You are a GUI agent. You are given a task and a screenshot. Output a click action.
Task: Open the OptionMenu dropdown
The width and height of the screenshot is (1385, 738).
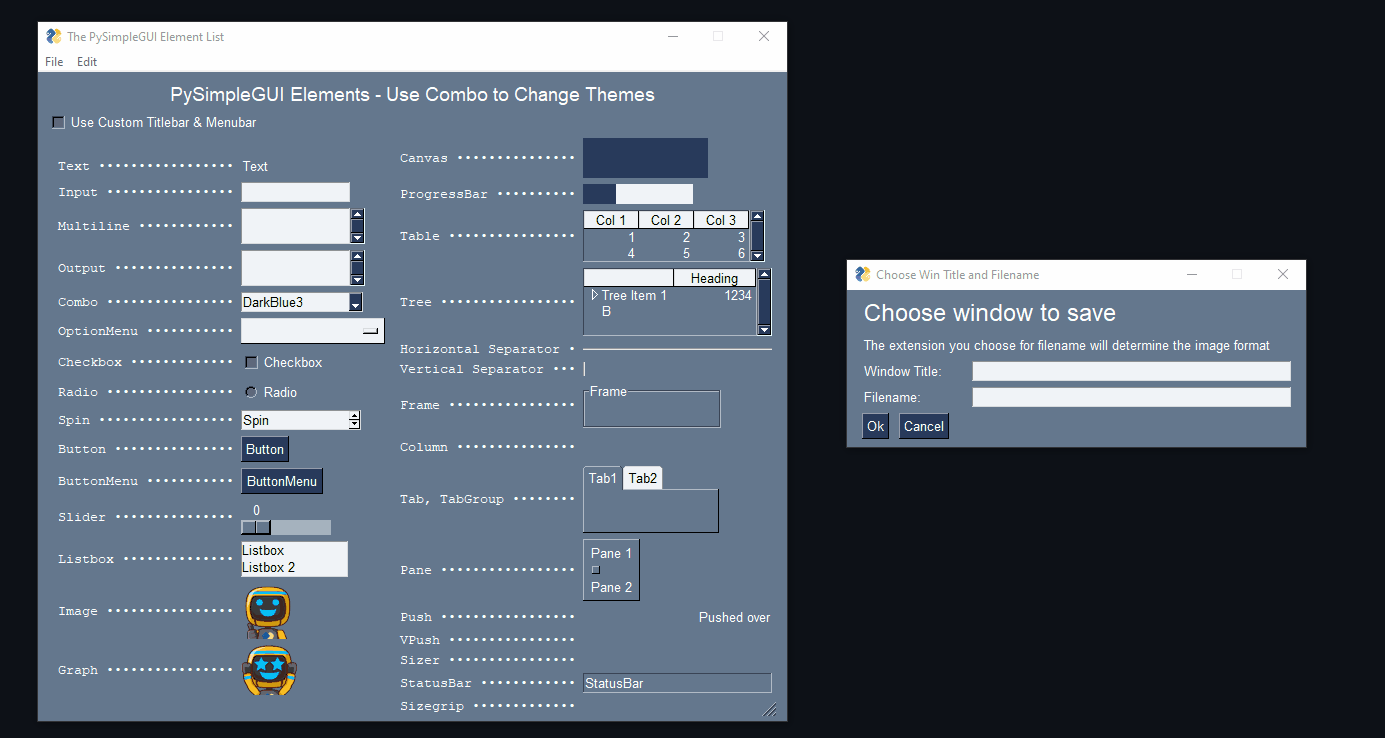coord(312,331)
